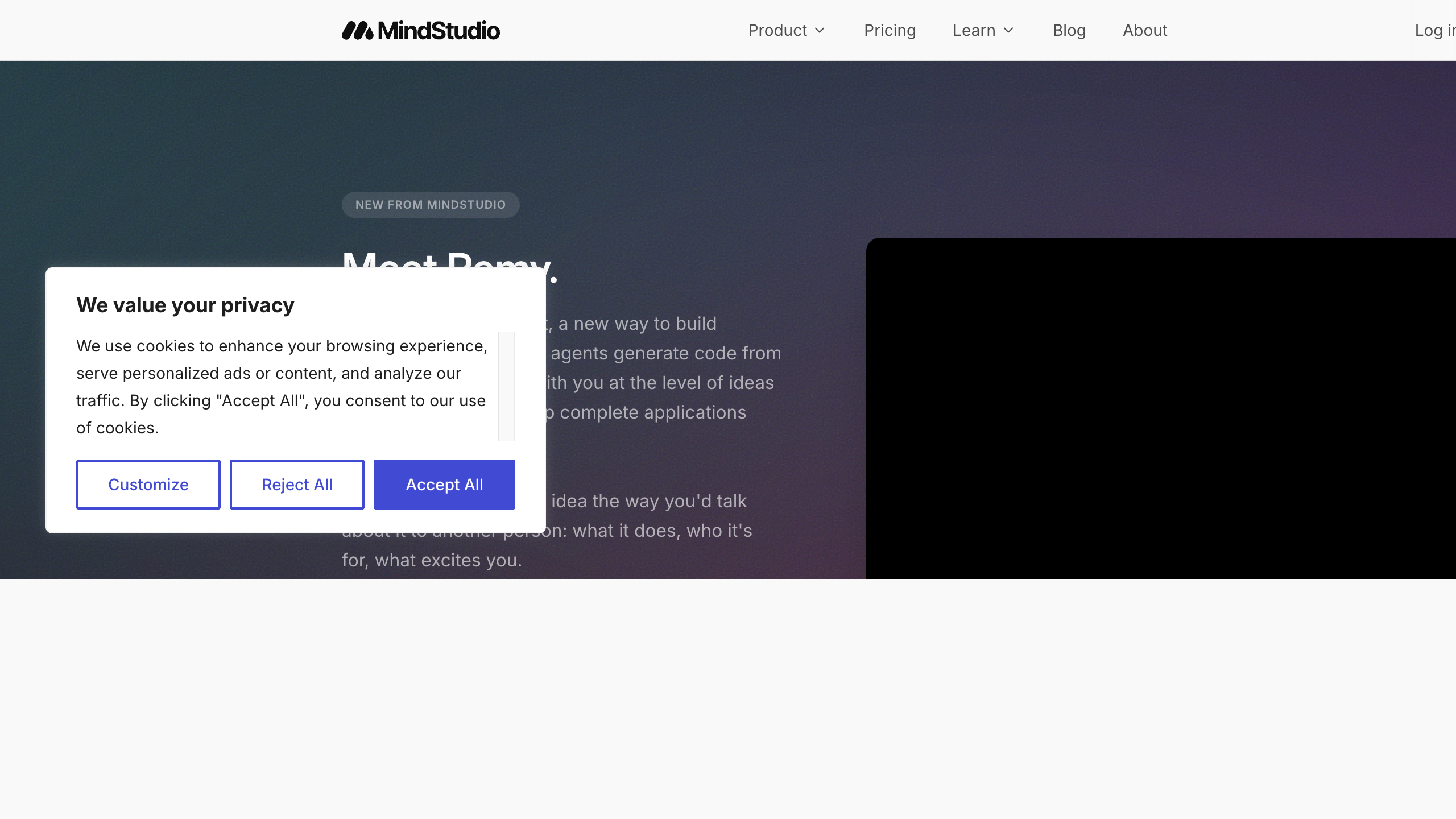The width and height of the screenshot is (1456, 819).
Task: Go to the Pricing page
Action: pyautogui.click(x=890, y=30)
